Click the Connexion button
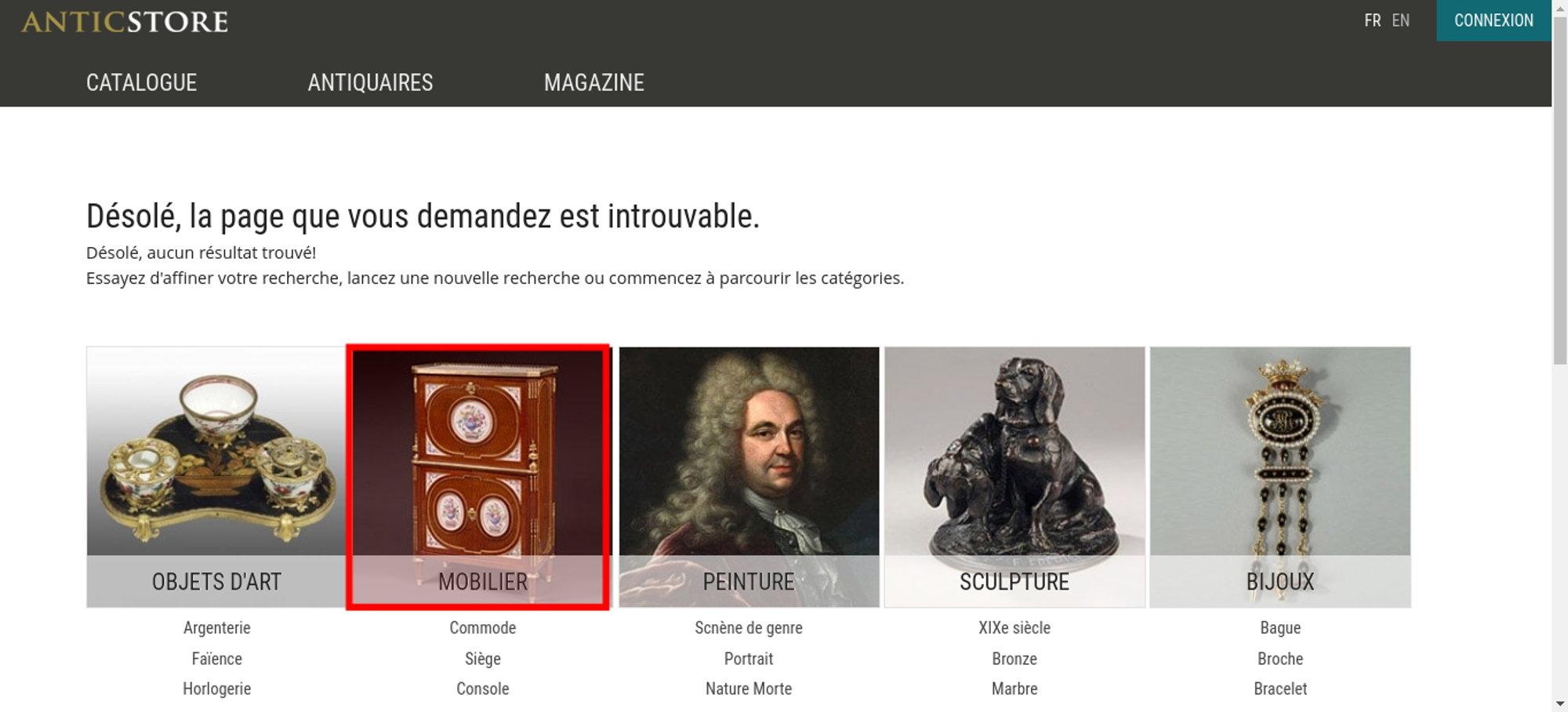Image resolution: width=1568 pixels, height=712 pixels. [1494, 20]
